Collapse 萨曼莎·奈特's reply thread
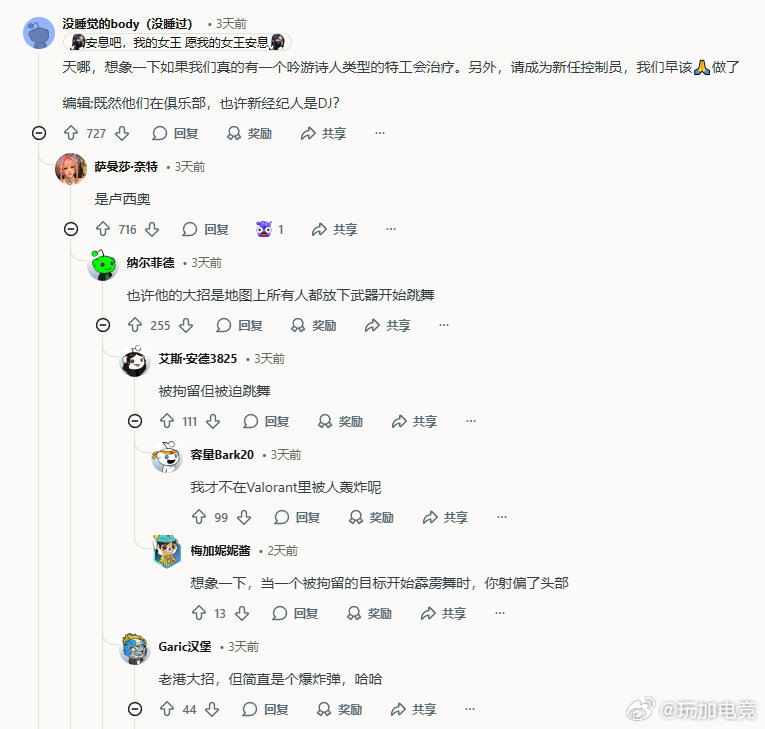The height and width of the screenshot is (729, 765). (71, 229)
